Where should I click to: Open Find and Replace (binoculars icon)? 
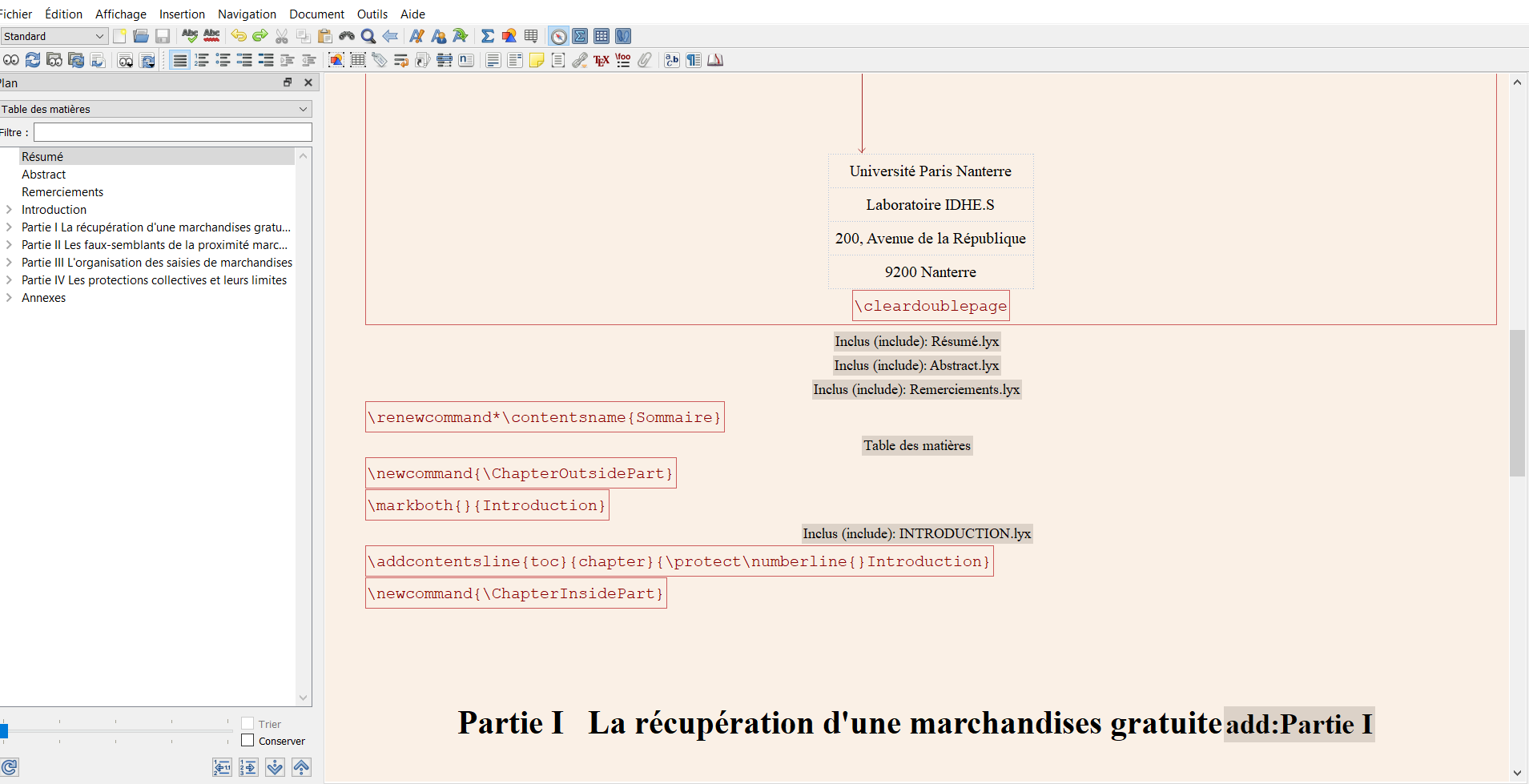click(x=347, y=36)
